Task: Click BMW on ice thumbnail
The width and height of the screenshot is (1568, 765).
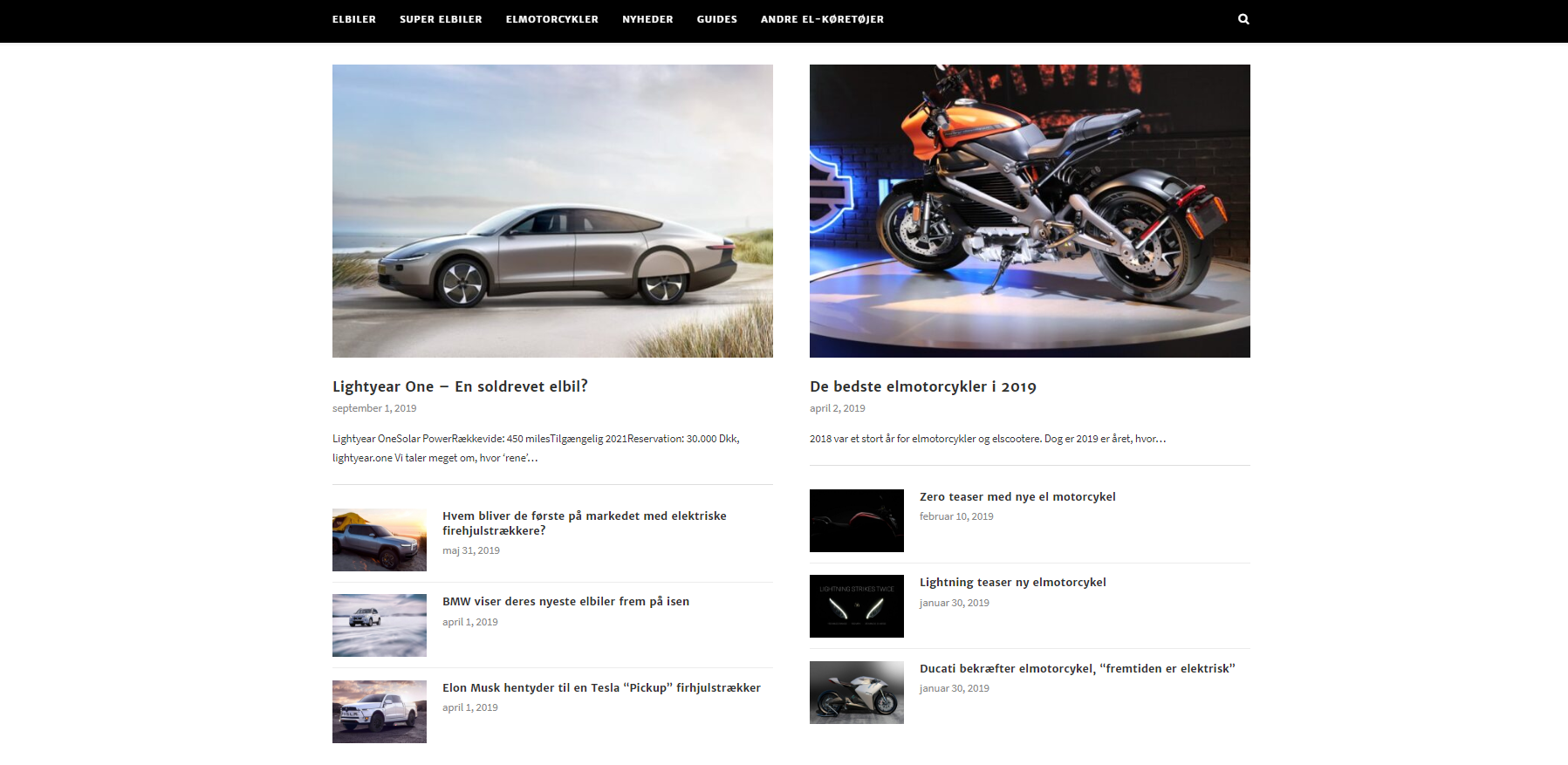Action: [x=380, y=625]
